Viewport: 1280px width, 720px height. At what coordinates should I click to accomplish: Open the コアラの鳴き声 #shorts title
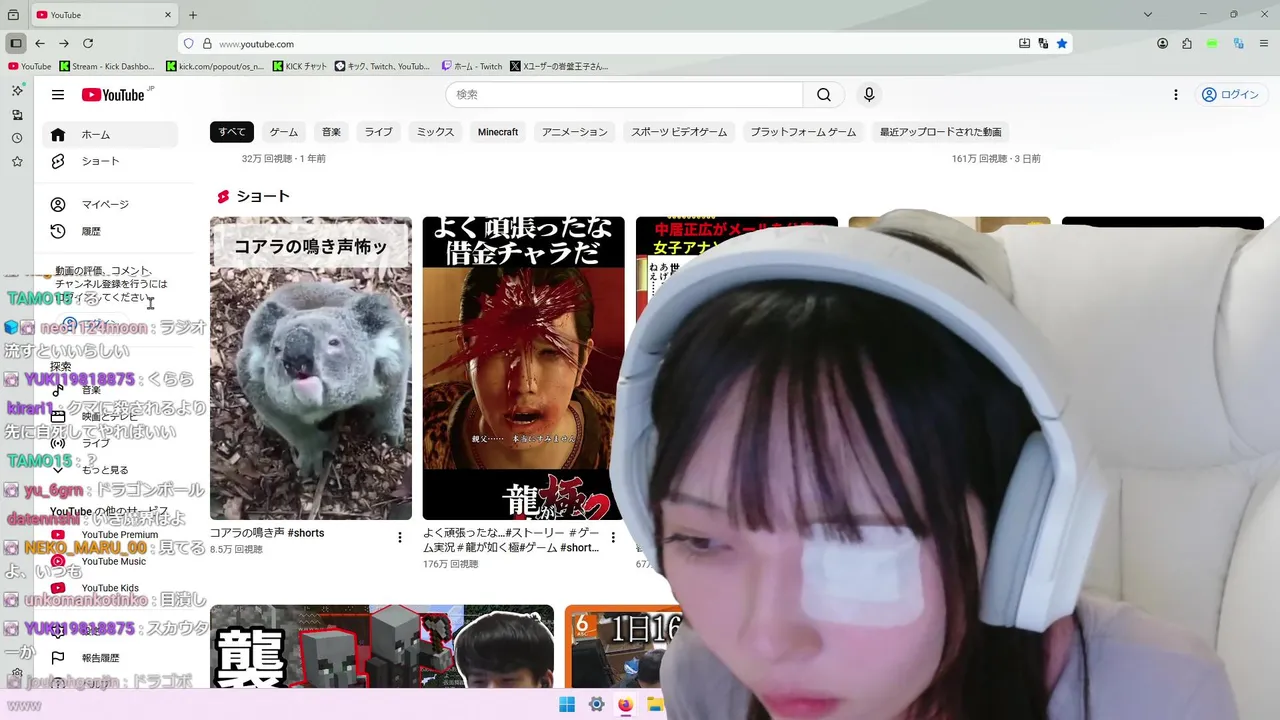(x=267, y=533)
